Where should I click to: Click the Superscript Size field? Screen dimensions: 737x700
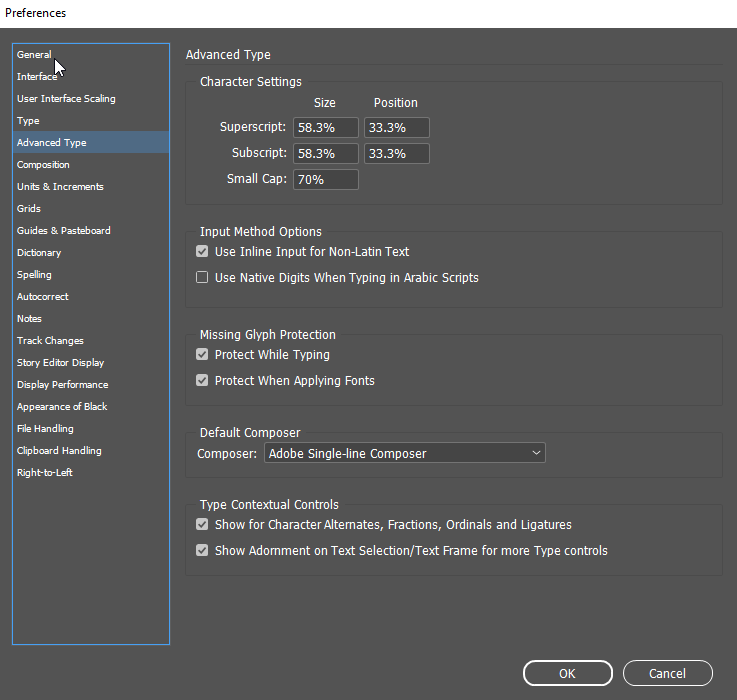326,128
